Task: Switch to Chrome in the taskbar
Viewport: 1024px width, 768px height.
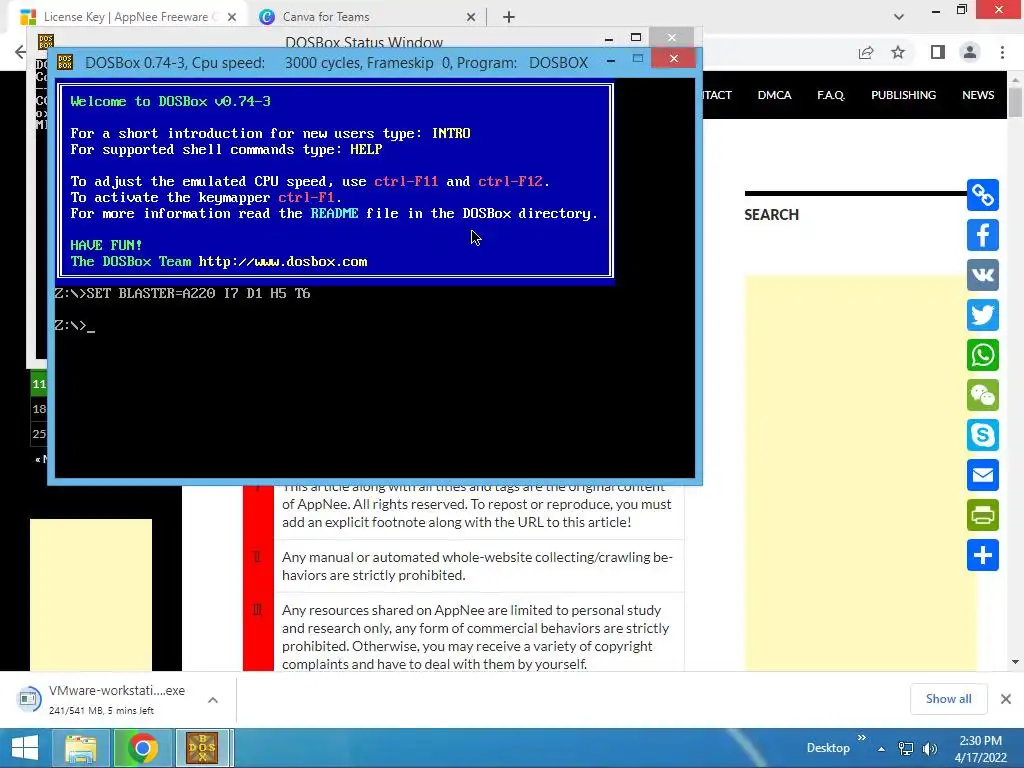Action: point(142,748)
